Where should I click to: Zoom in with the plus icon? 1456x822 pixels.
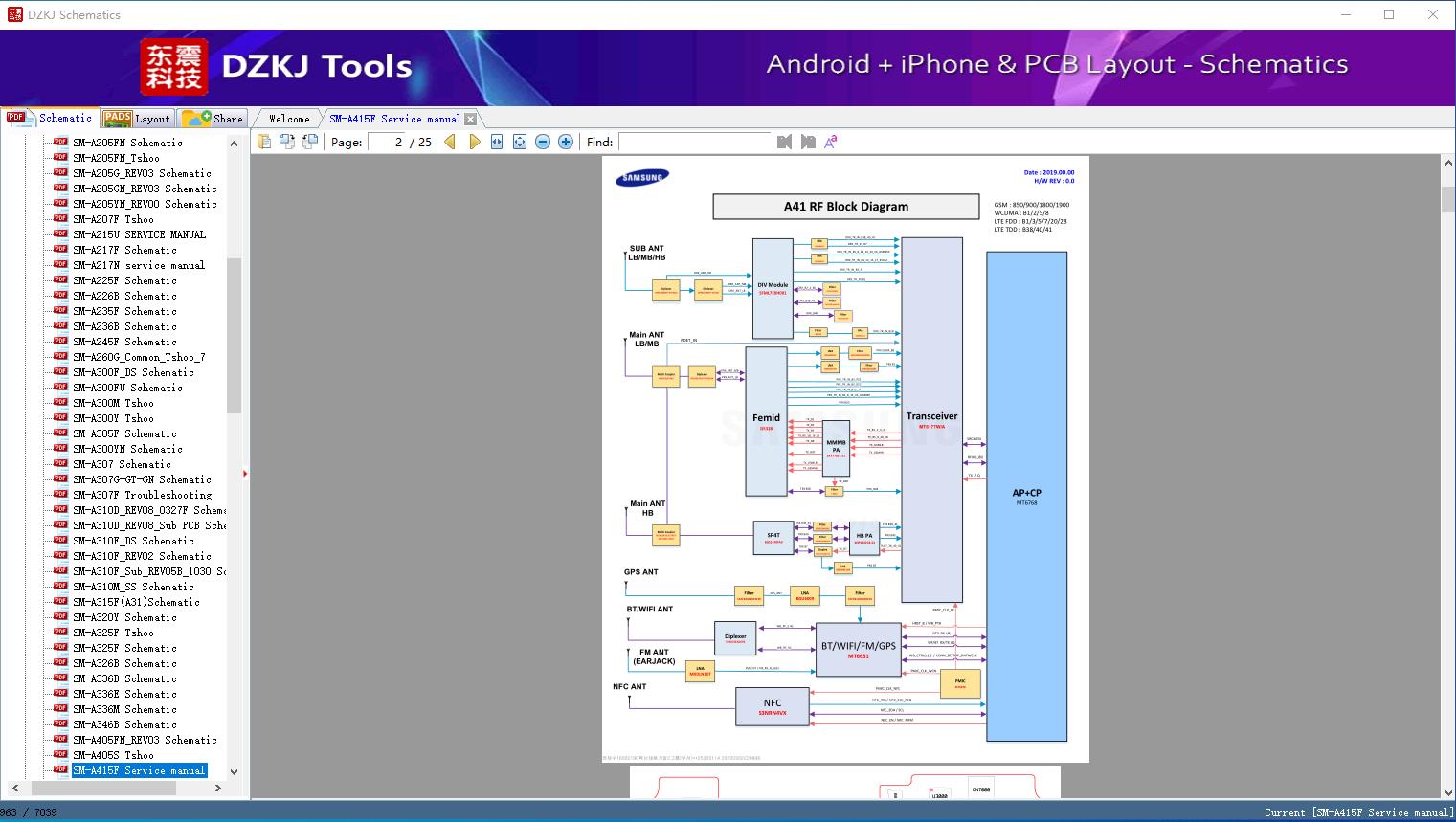click(x=566, y=142)
